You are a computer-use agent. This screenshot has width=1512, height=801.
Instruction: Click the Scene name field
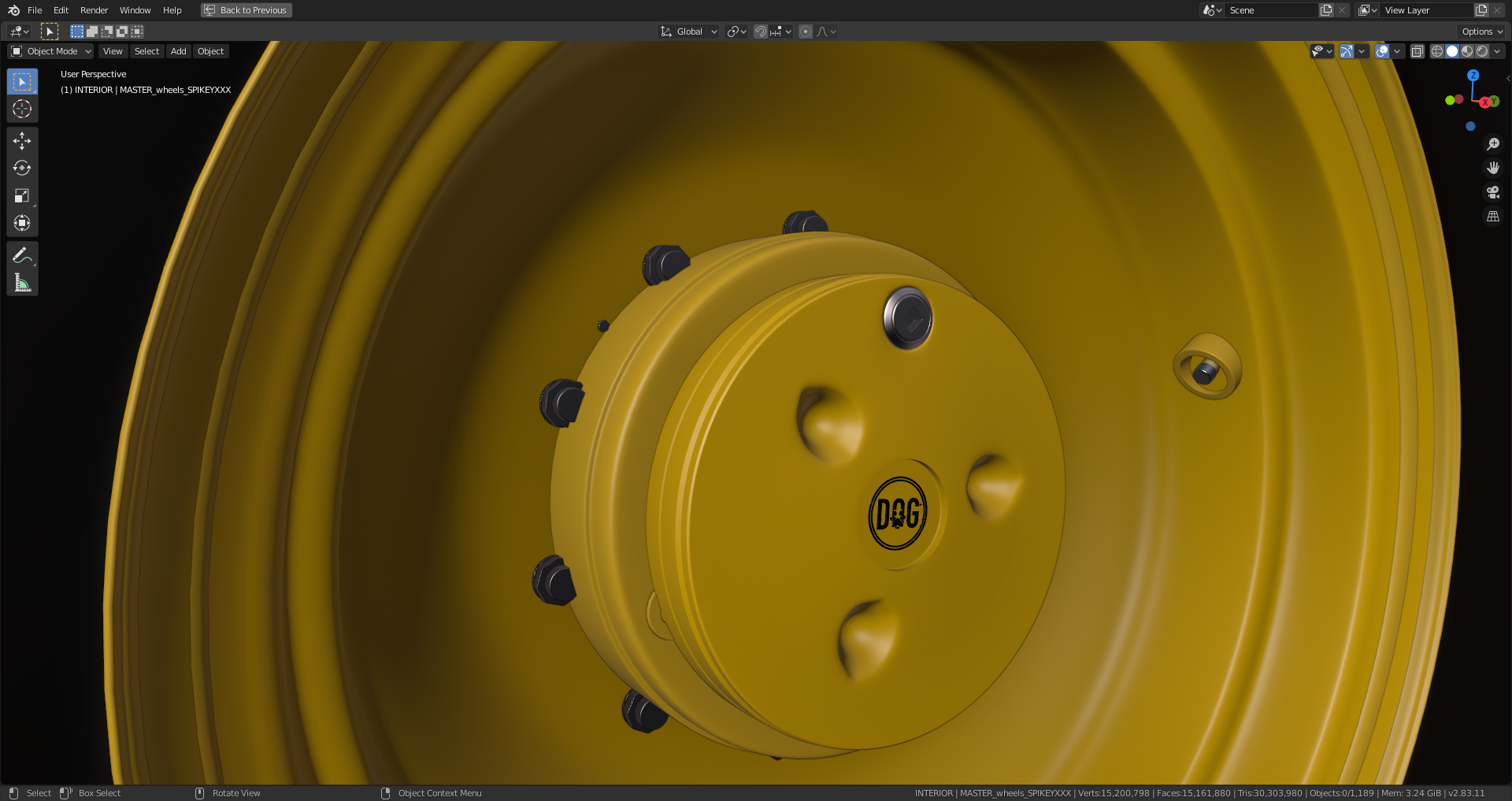(x=1271, y=10)
